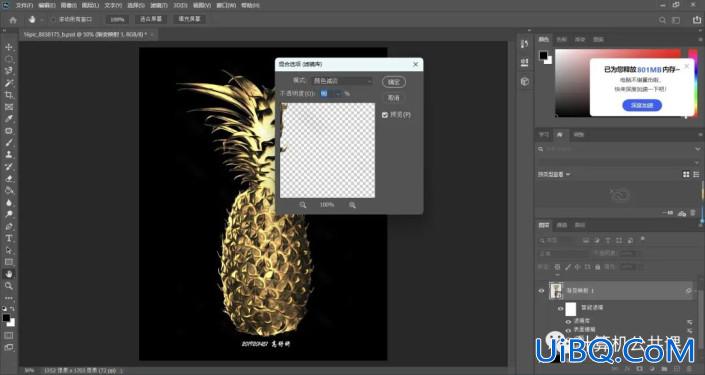This screenshot has height=375, width=705.
Task: Open the blend mode dropdown in dialog
Action: [342, 81]
